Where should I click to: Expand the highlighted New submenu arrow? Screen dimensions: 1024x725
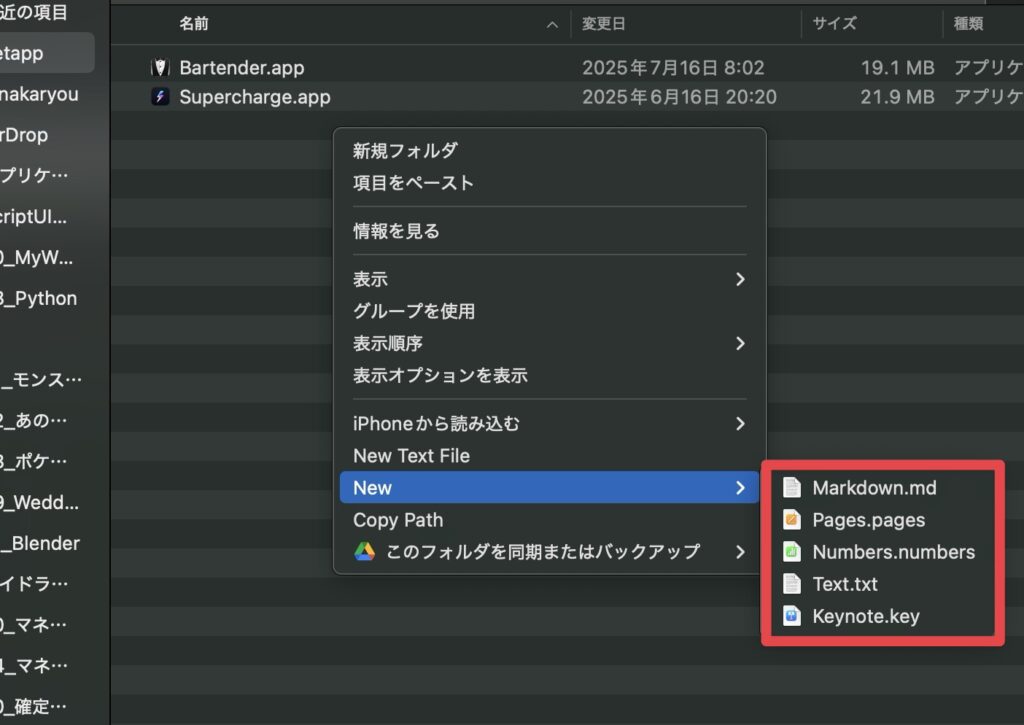point(740,488)
